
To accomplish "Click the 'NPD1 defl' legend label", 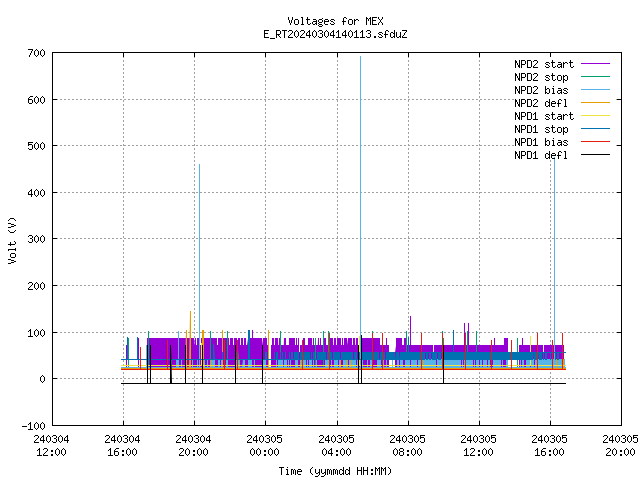I will pyautogui.click(x=541, y=156).
